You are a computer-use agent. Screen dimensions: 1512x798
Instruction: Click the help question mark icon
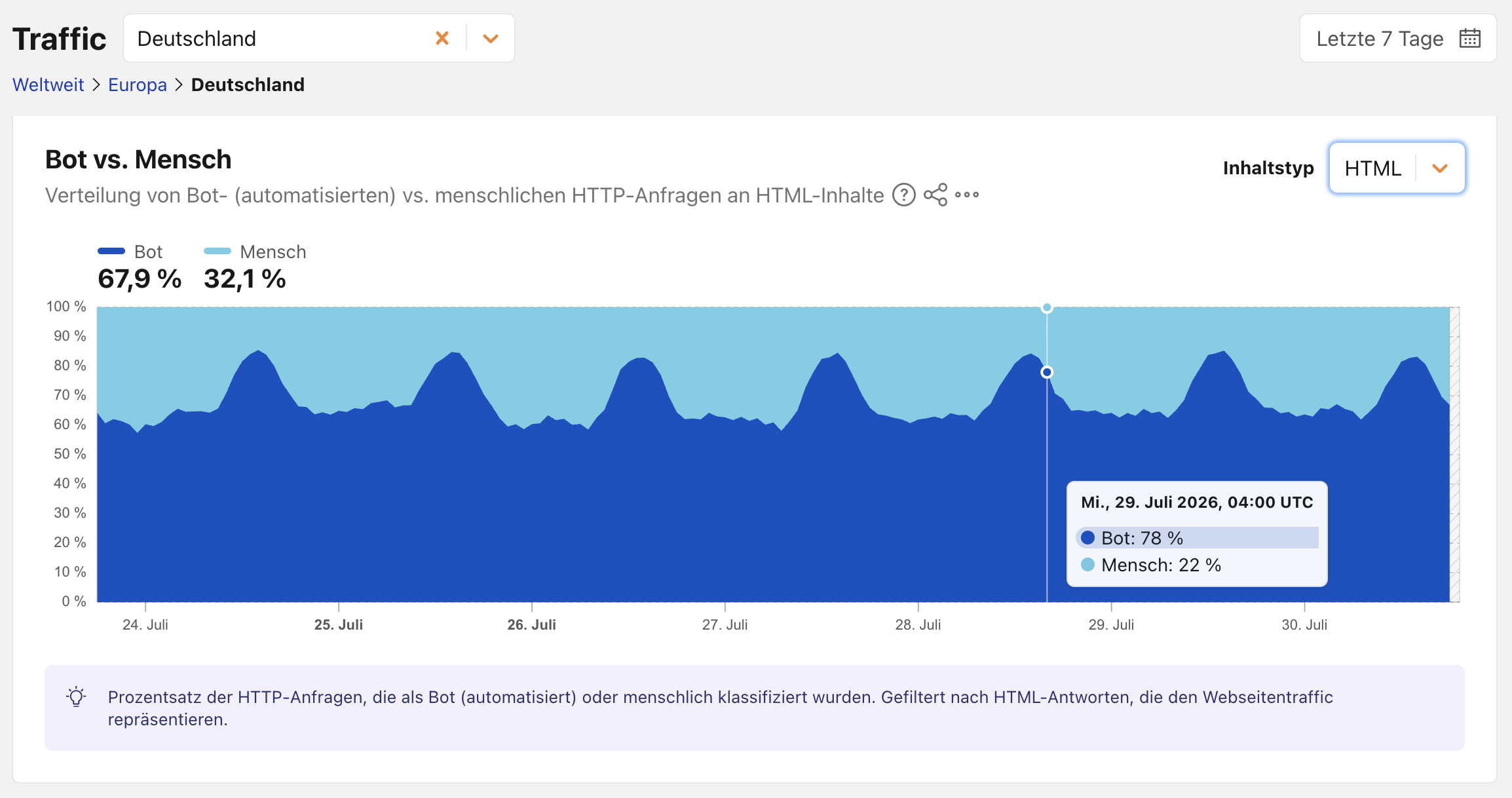pos(904,195)
